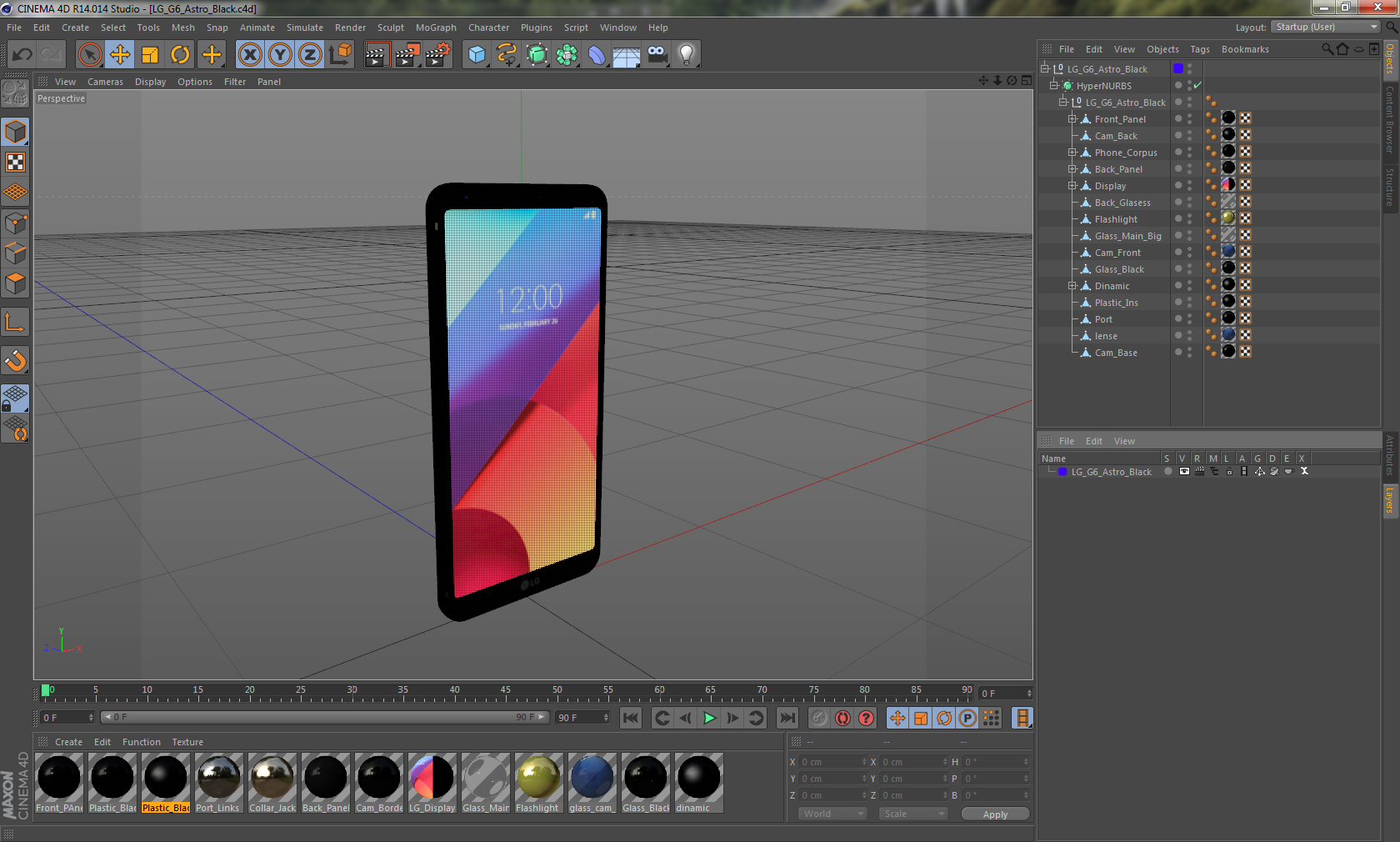Open the MoGraph menu

[x=436, y=28]
